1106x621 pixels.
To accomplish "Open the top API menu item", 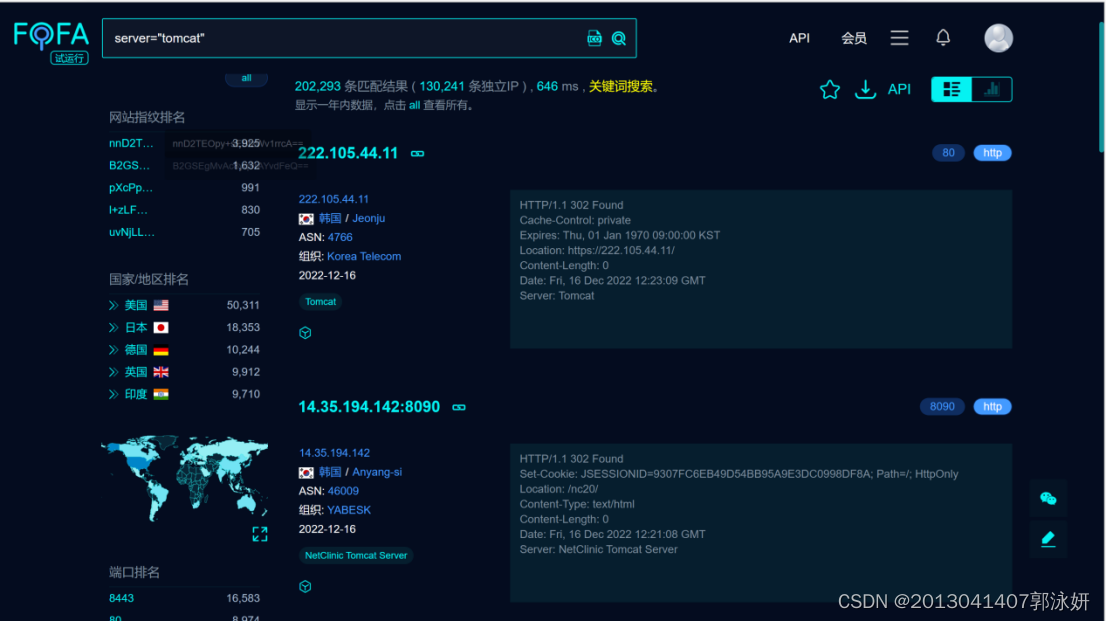I will (799, 38).
